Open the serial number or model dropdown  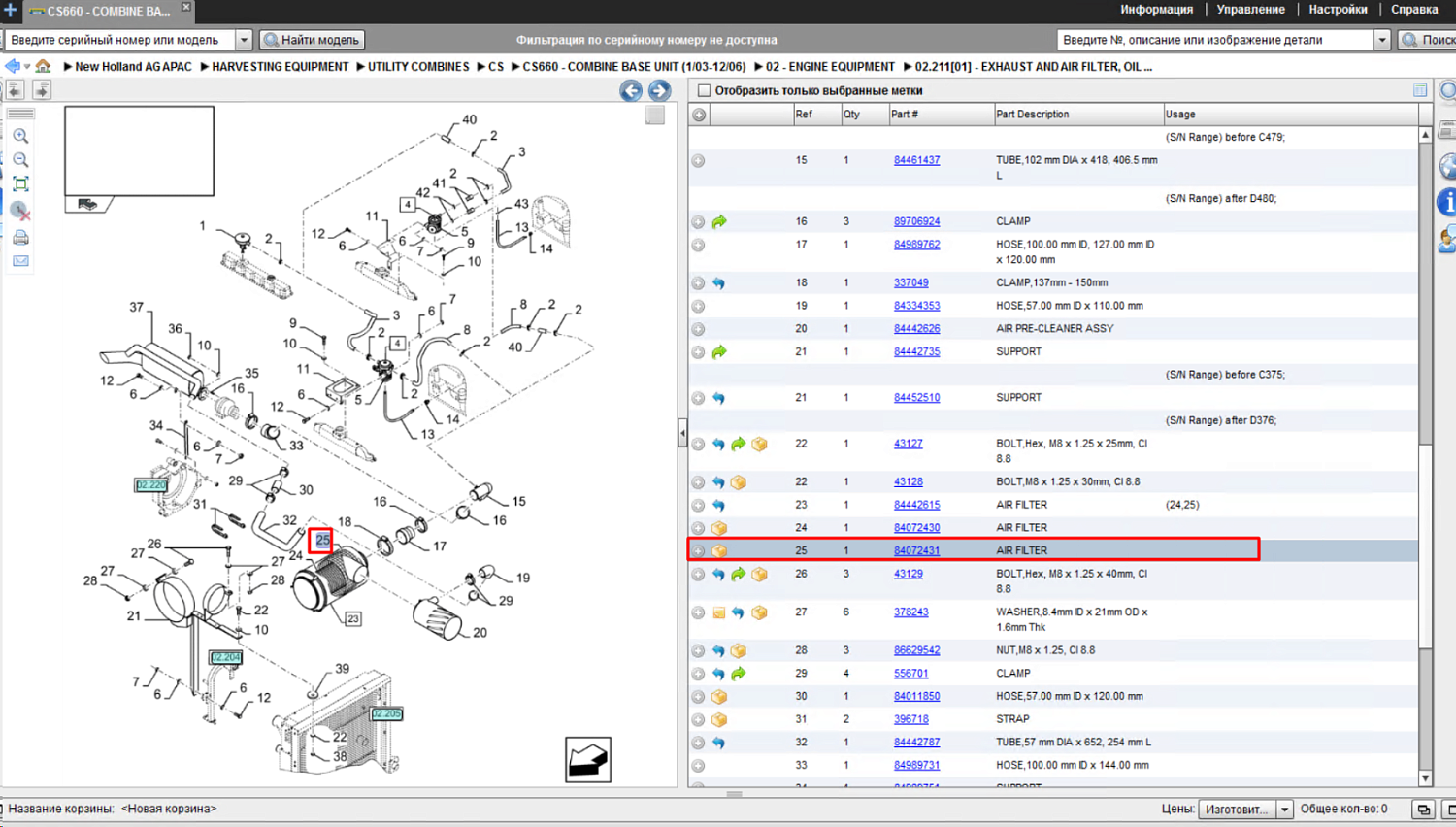(244, 40)
